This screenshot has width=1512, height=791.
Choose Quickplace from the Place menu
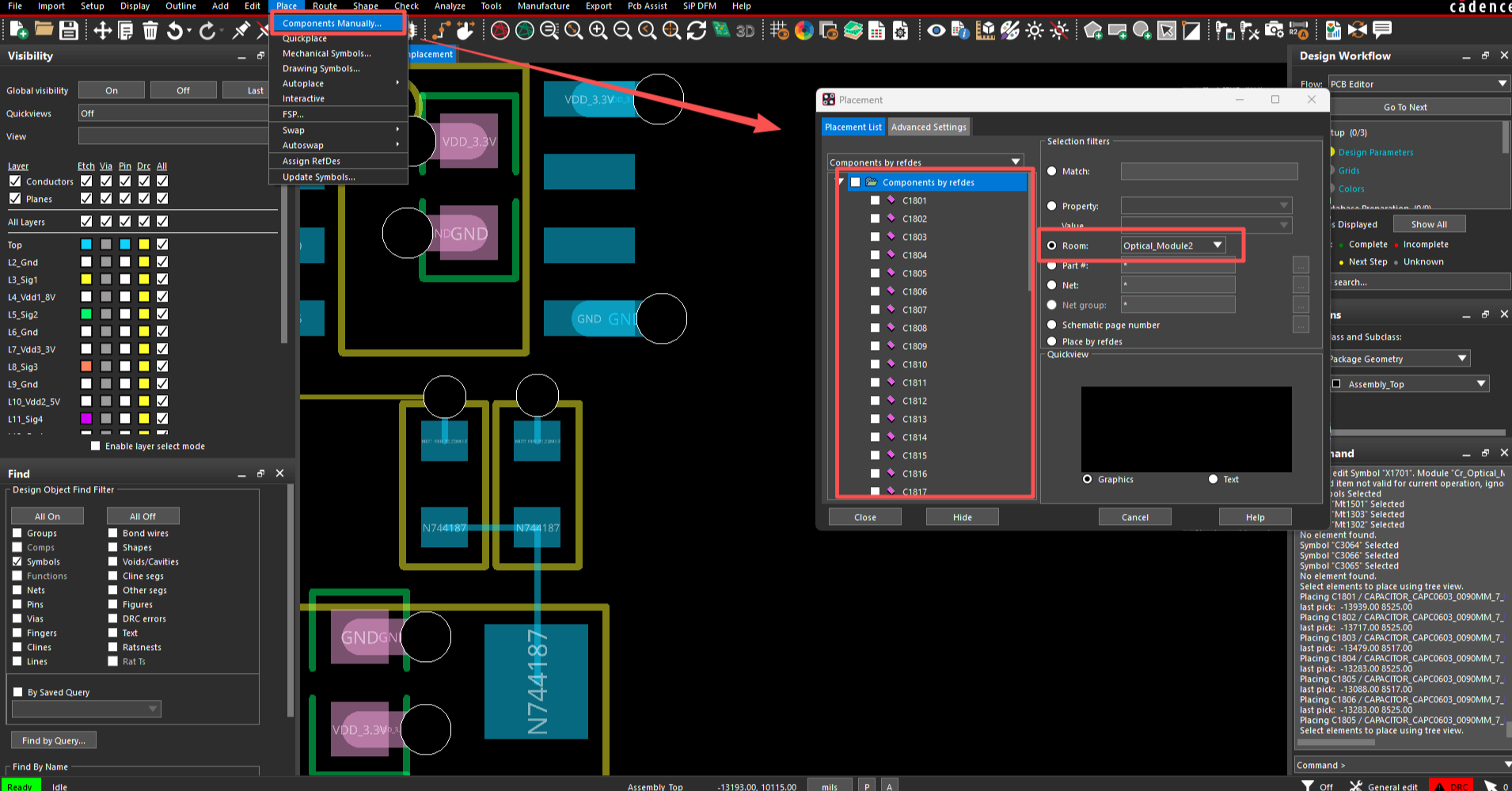coord(305,39)
